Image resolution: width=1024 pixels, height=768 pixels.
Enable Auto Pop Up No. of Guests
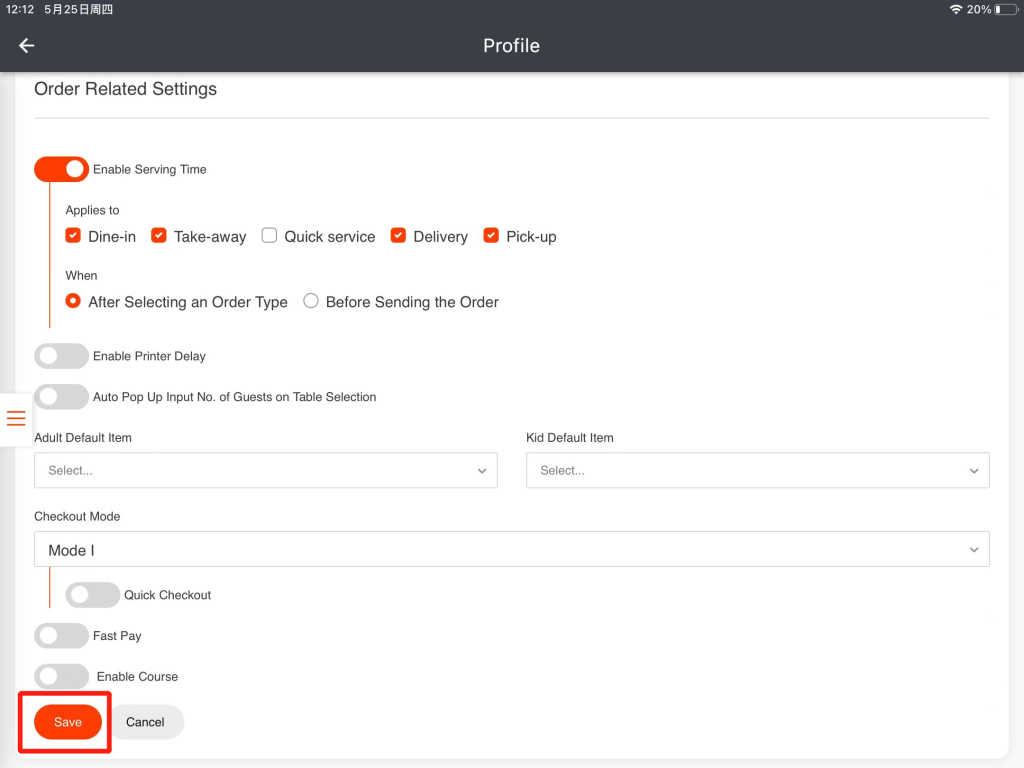(61, 397)
